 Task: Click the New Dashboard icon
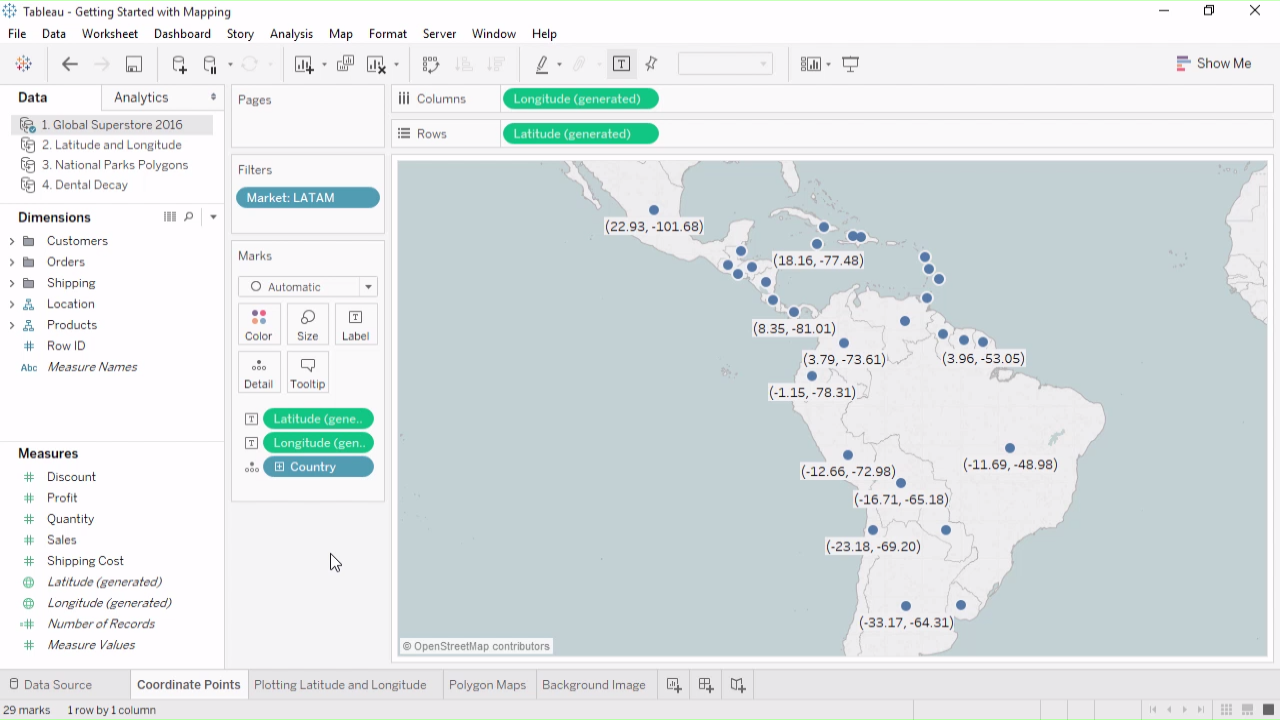706,685
